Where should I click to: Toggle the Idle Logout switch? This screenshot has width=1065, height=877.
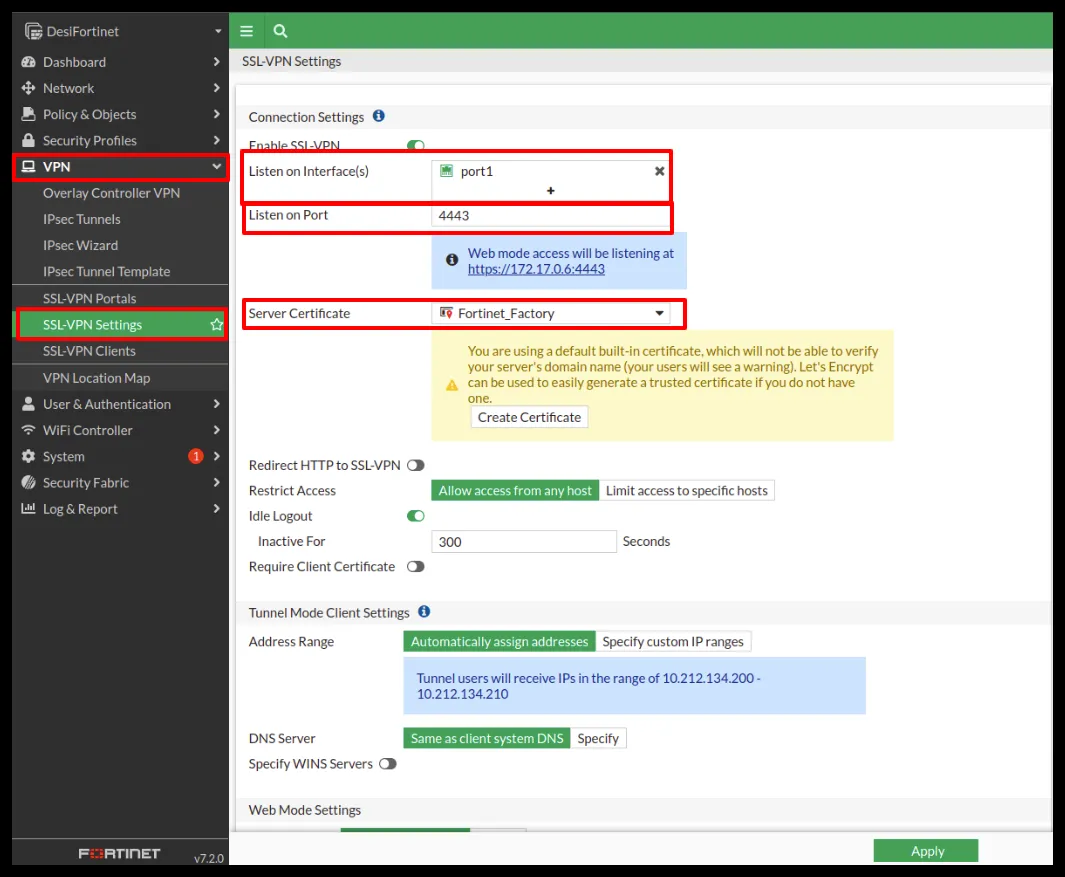(x=416, y=516)
